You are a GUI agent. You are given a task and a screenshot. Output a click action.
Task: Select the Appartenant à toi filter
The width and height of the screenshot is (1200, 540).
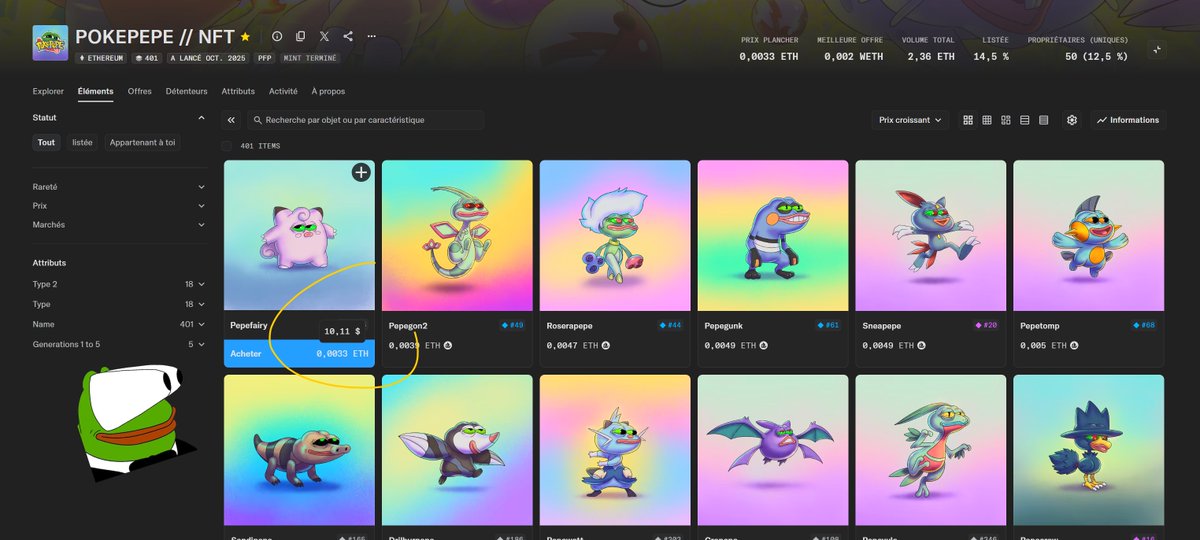(142, 143)
